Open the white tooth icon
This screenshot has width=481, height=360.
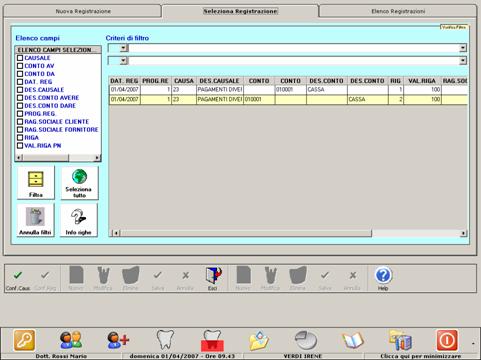tap(165, 340)
